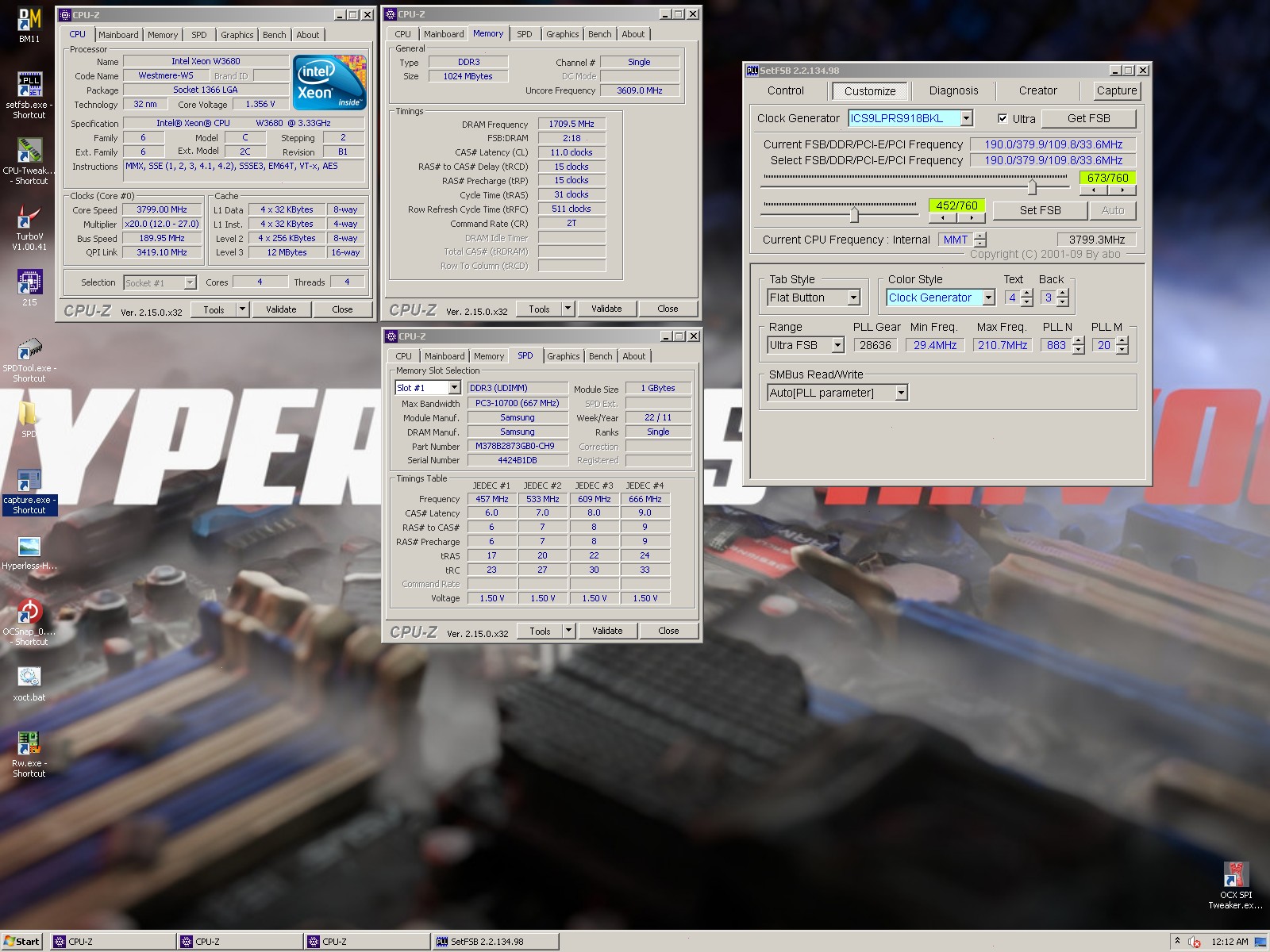Switch to Control tab in SetFSB
Image resolution: width=1270 pixels, height=952 pixels.
point(786,90)
